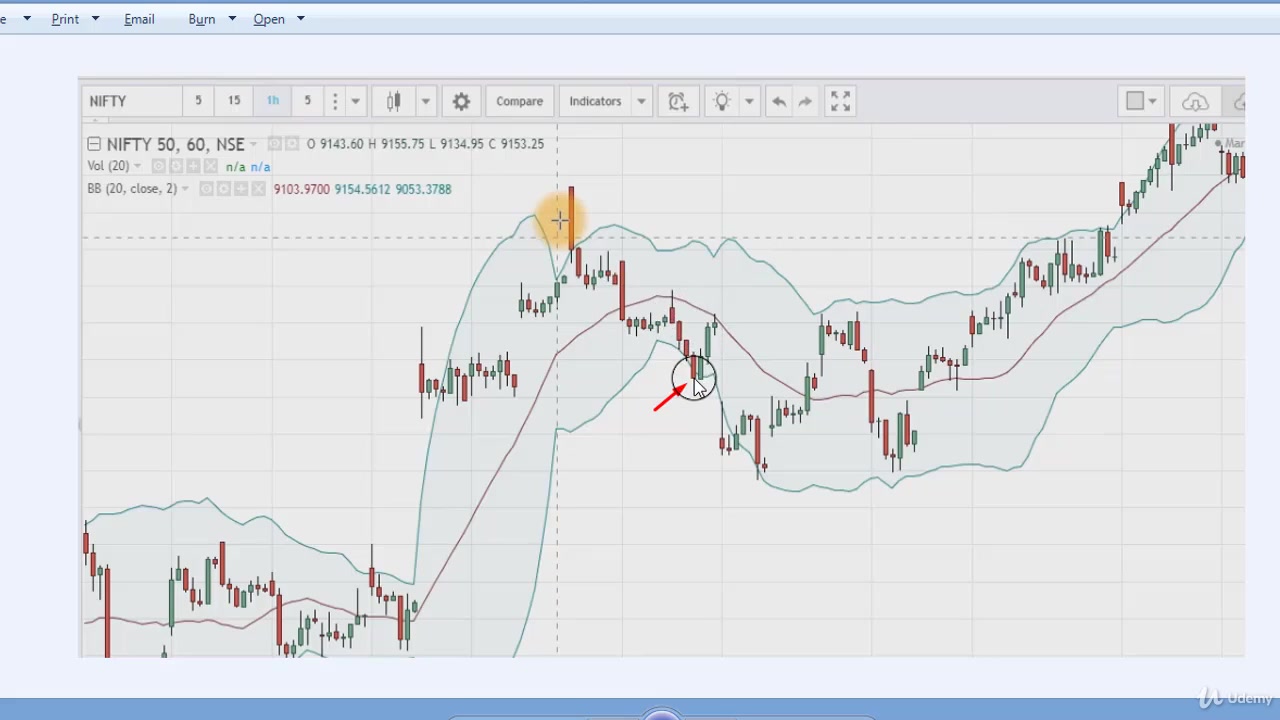
Task: Open the Burn menu
Action: click(202, 19)
